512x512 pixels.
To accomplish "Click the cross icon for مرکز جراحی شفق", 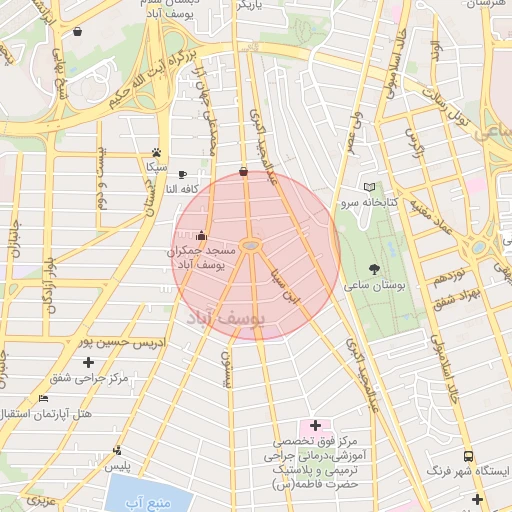I will (88, 362).
